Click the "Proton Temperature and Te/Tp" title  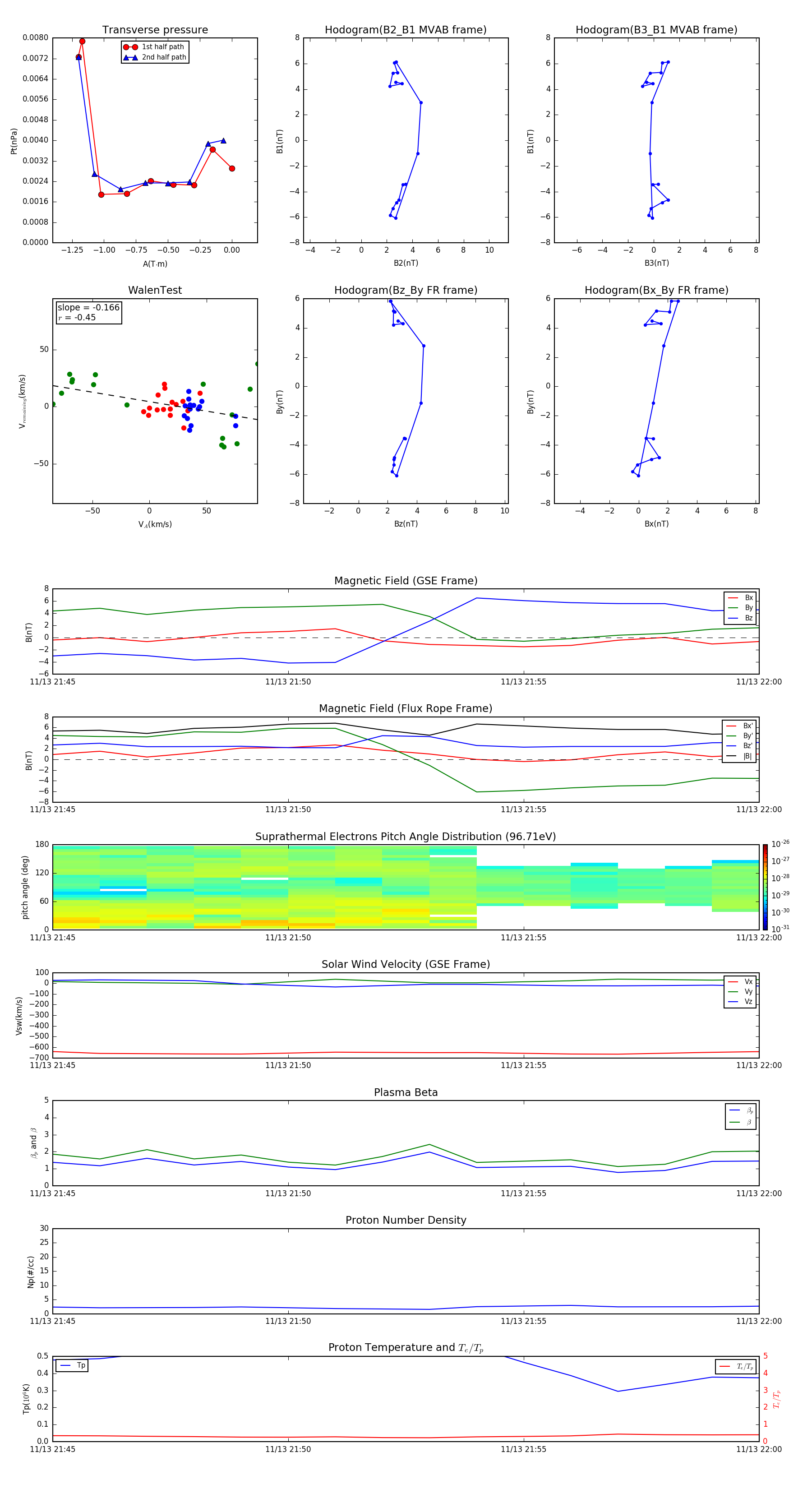pyautogui.click(x=406, y=1348)
